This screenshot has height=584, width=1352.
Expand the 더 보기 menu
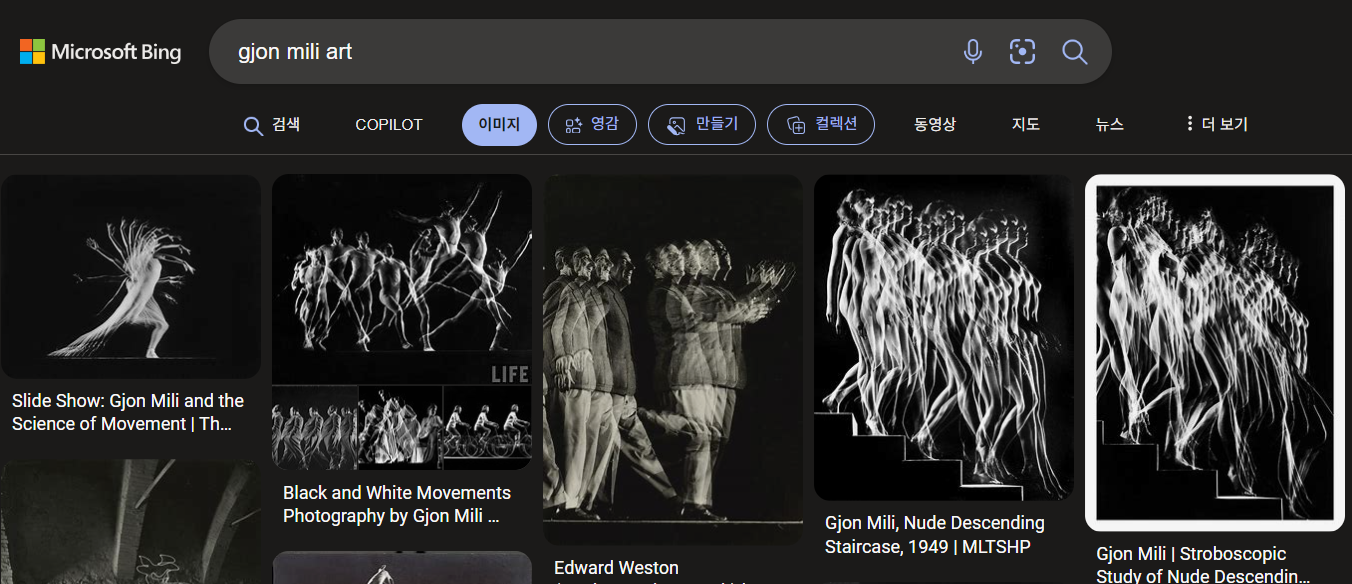pos(1216,125)
